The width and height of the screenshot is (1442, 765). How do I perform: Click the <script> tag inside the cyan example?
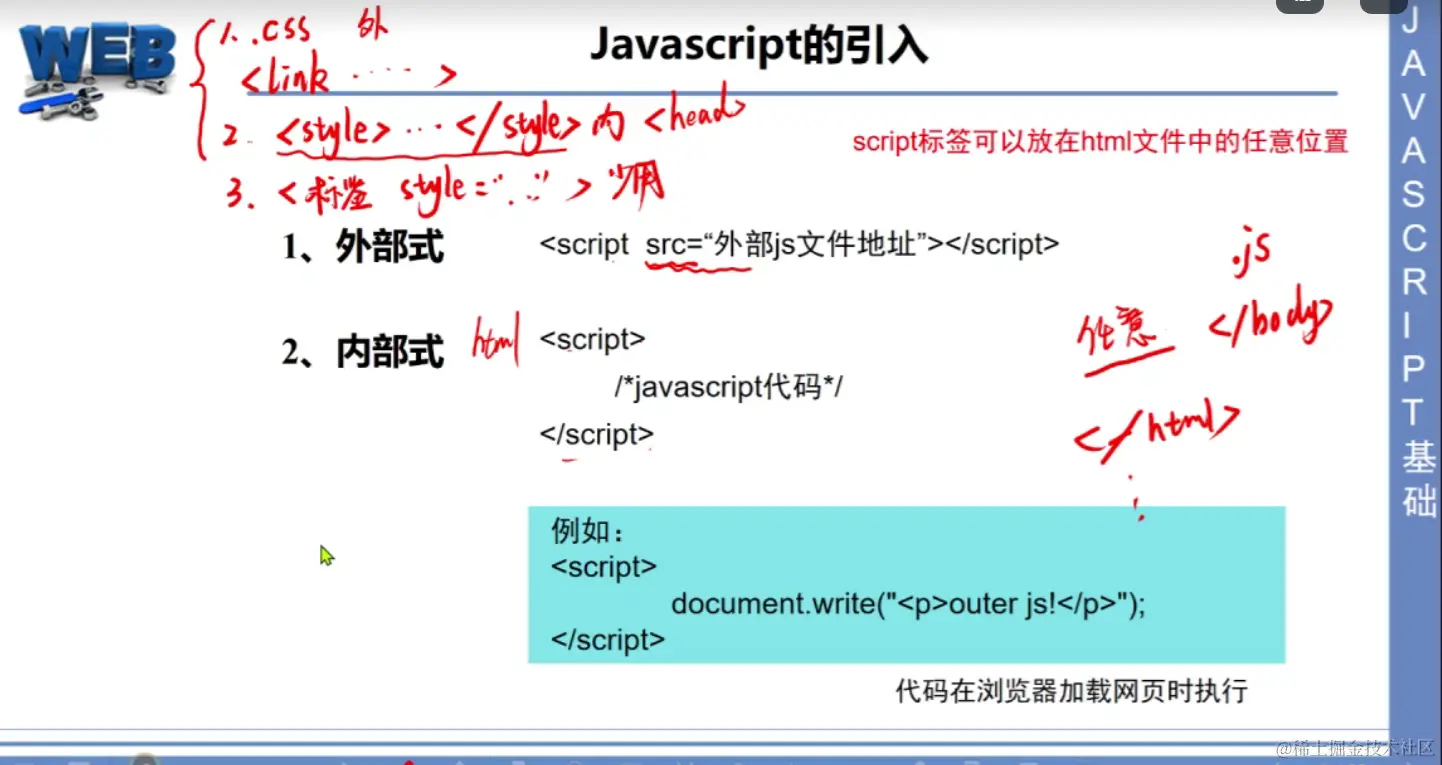pos(604,567)
